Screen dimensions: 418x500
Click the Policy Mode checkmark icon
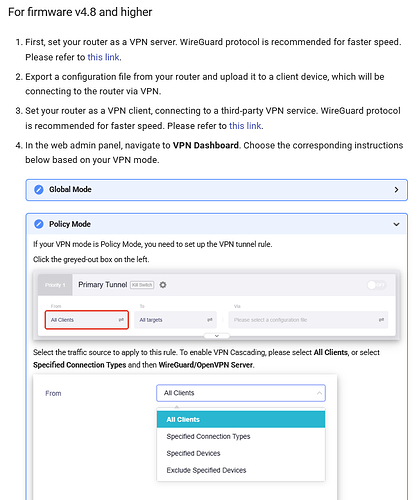pyautogui.click(x=39, y=224)
